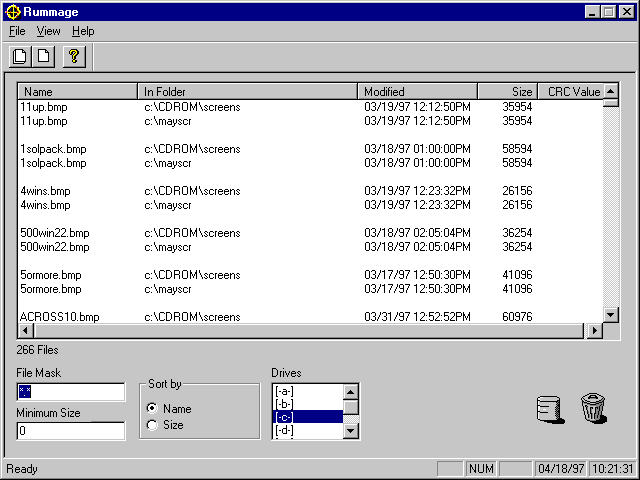Screen dimensions: 640x480
Task: Select the Size sort radio button
Action: coord(152,425)
